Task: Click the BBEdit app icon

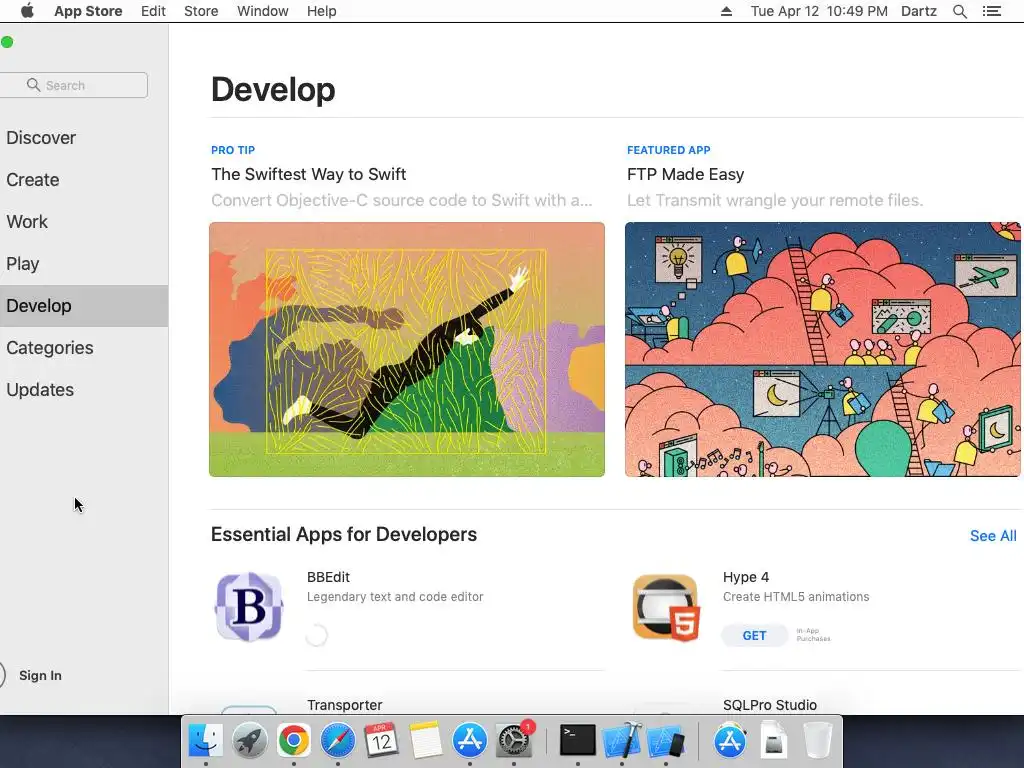Action: point(249,607)
